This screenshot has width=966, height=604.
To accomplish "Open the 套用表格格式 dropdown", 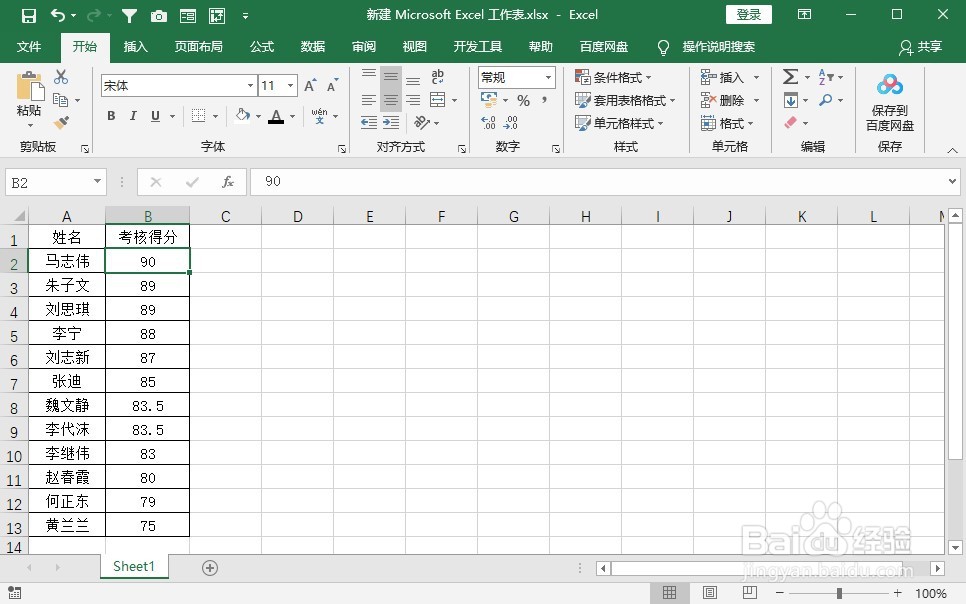I will point(625,100).
